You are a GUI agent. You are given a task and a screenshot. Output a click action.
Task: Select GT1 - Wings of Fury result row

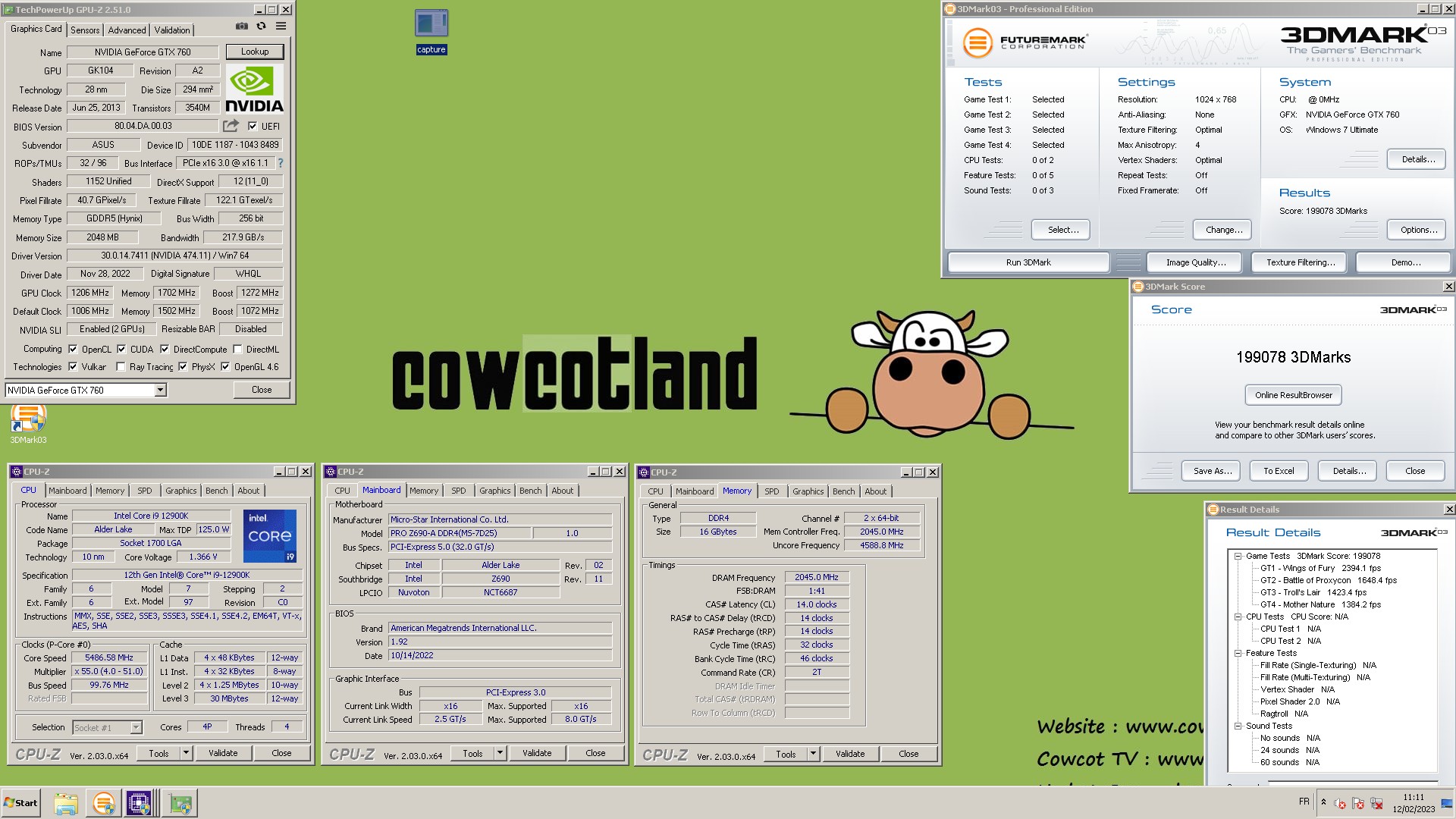[1320, 568]
